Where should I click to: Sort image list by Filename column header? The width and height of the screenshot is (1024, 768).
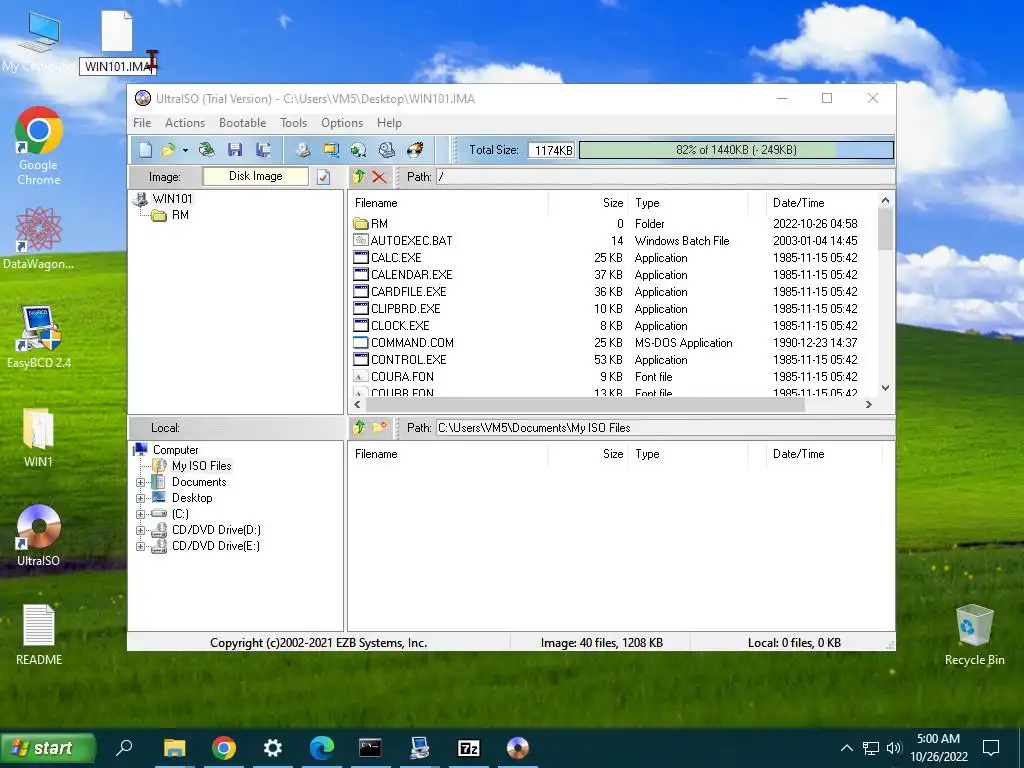pyautogui.click(x=448, y=203)
